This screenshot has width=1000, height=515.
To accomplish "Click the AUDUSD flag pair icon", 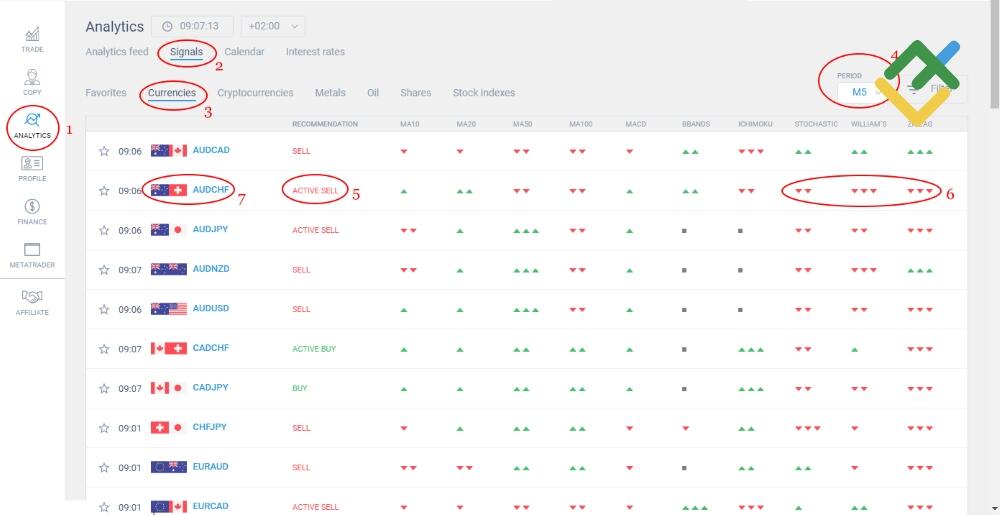I will 169,308.
